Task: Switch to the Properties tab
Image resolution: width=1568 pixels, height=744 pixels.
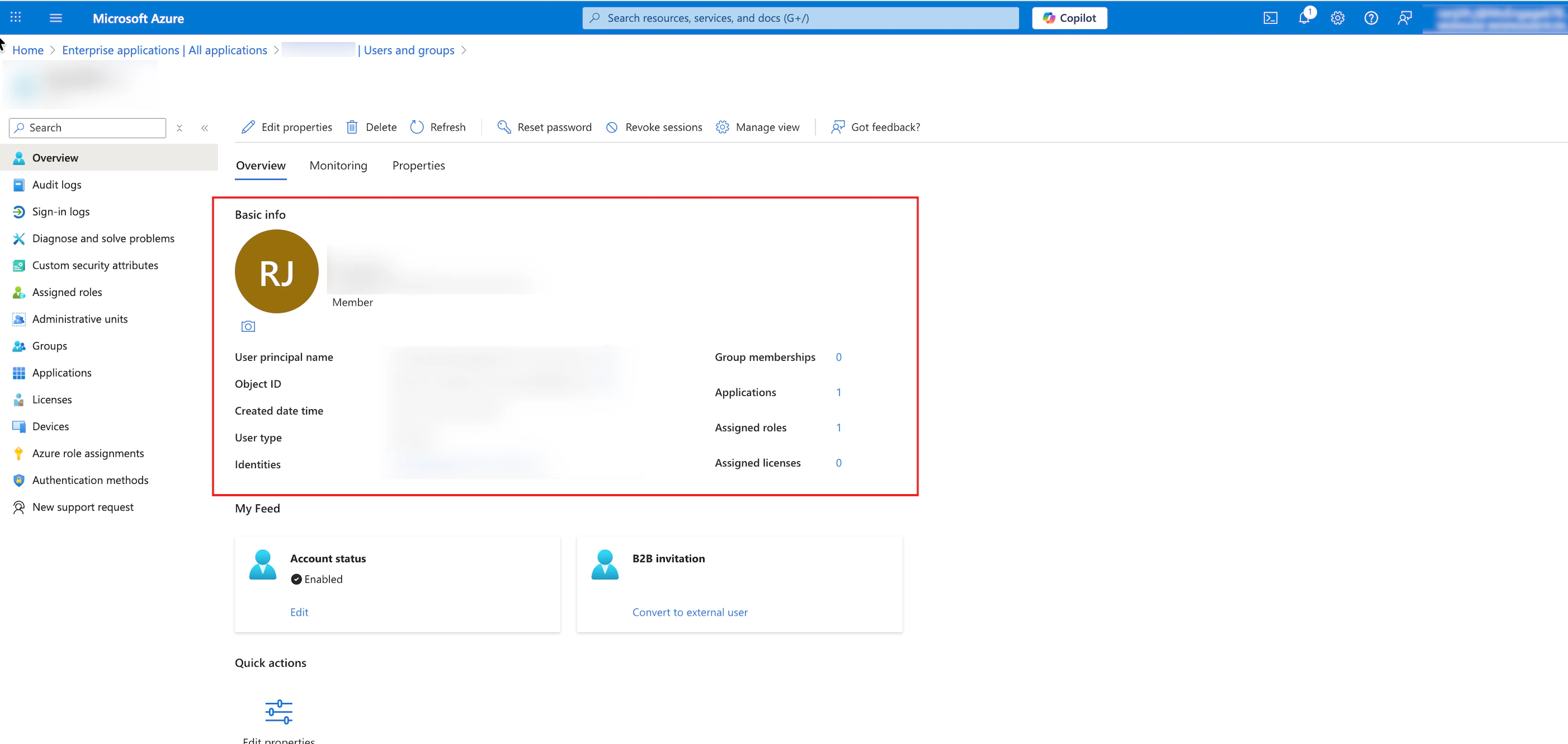Action: 418,166
